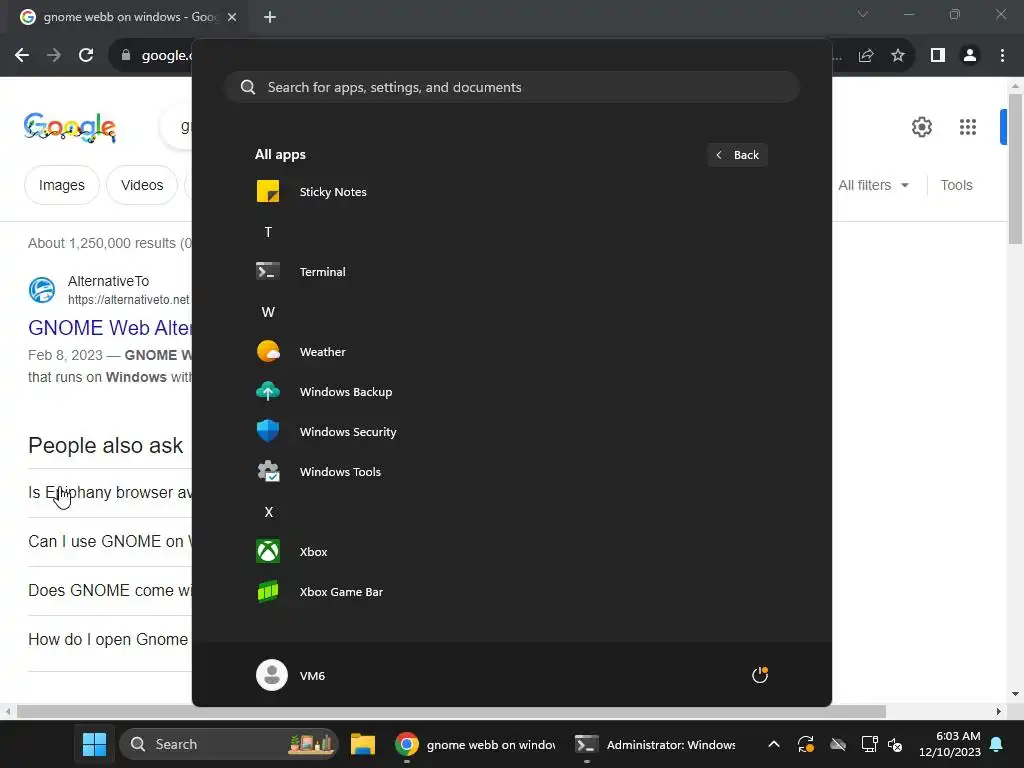Expand the How do I open Gnome question

point(110,639)
